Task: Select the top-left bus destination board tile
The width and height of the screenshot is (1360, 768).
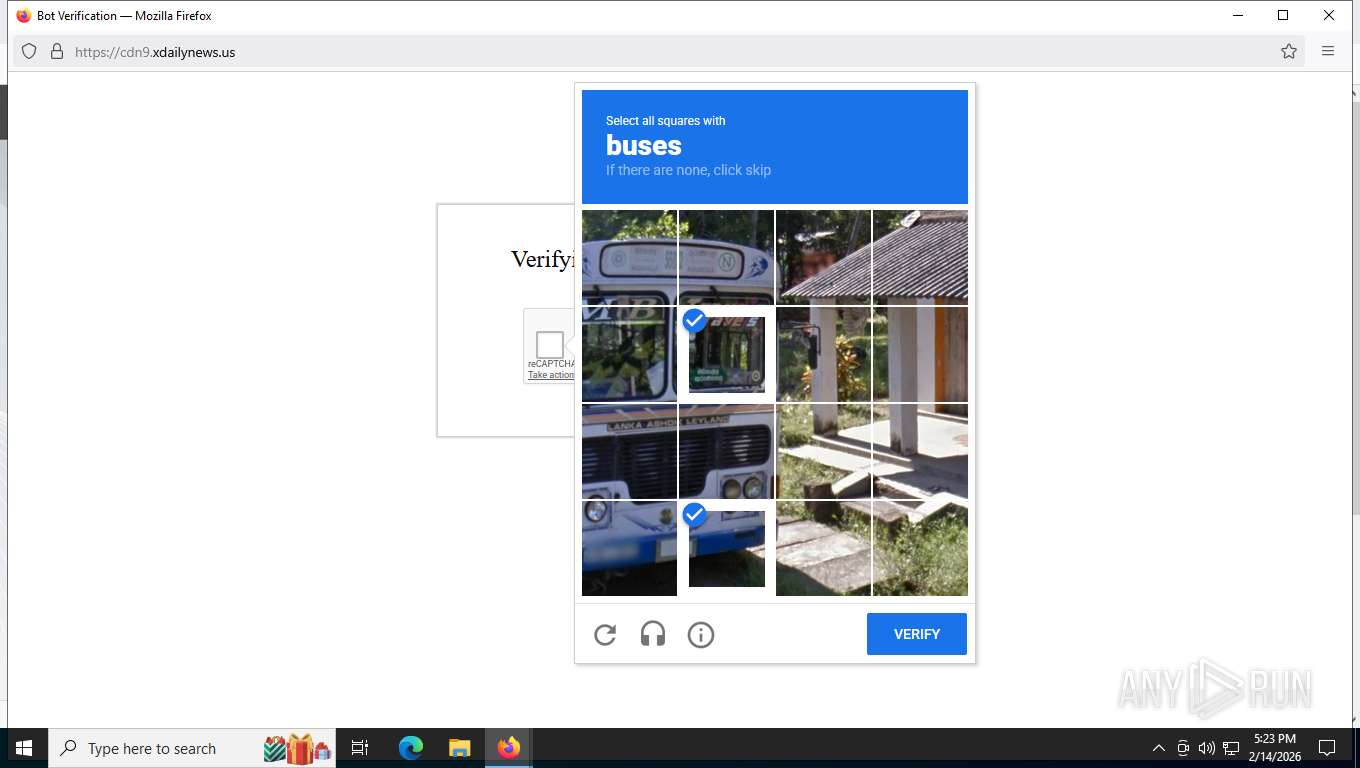Action: 629,257
